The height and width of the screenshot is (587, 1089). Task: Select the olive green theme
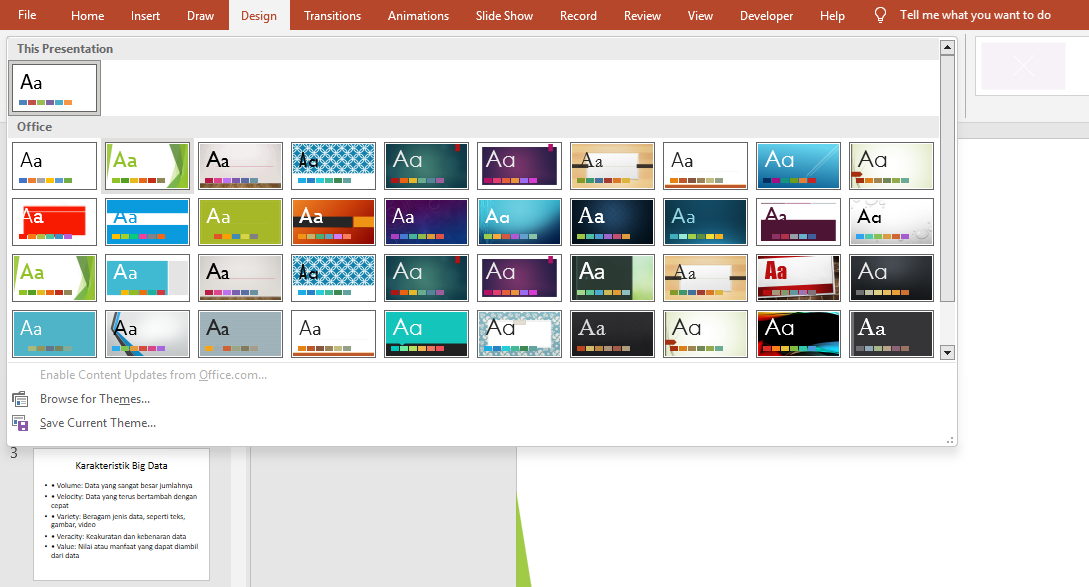[x=241, y=222]
